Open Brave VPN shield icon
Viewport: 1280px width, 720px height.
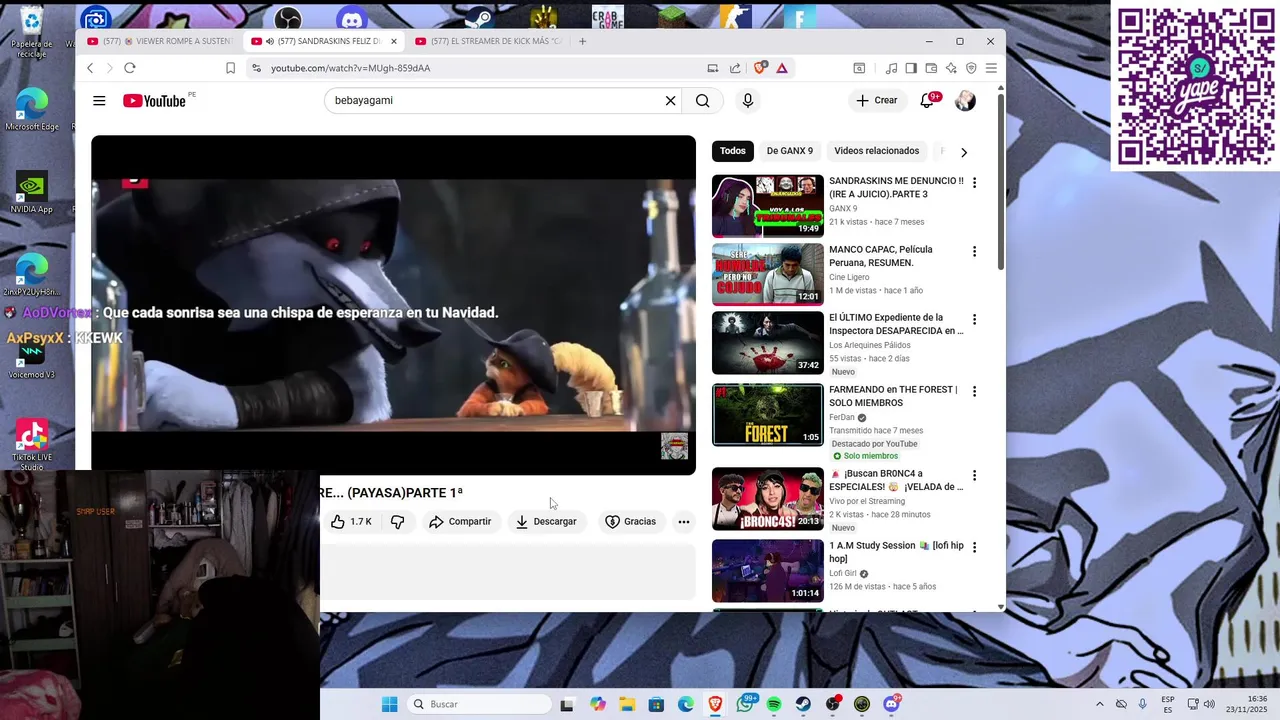point(971,68)
